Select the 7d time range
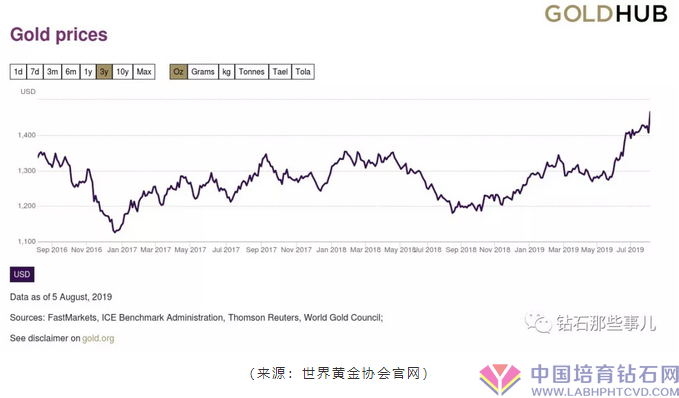Viewport: 679px width, 398px height. tap(35, 71)
